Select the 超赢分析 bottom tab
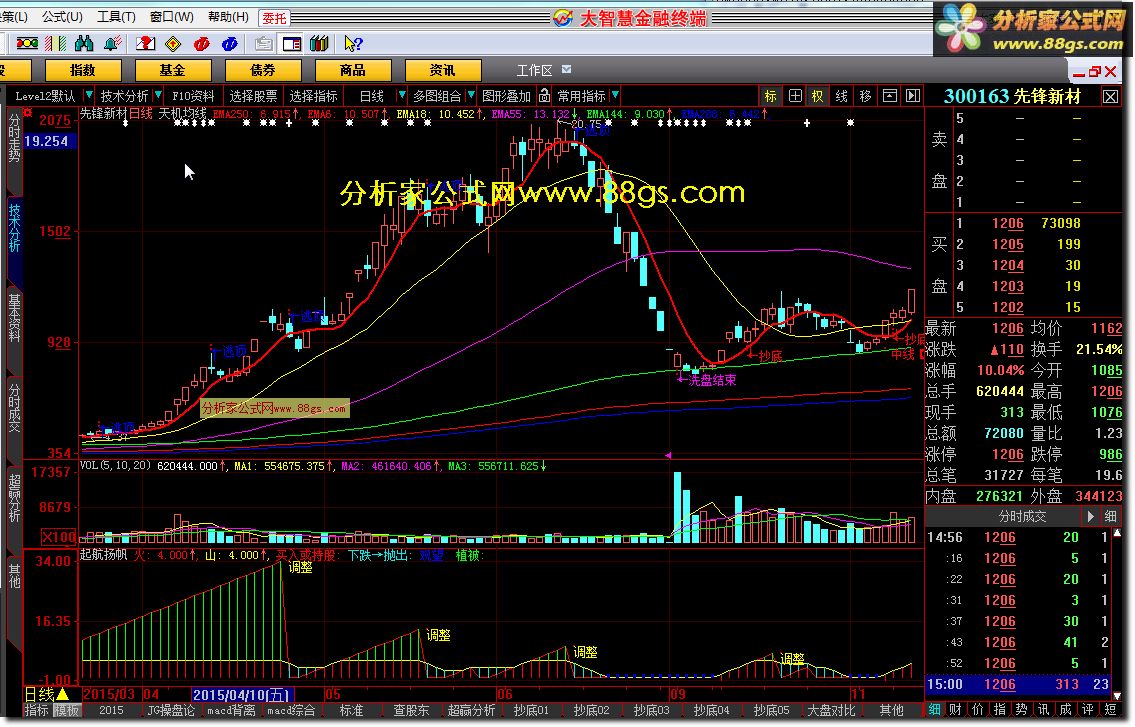Screen dimensions: 1135x727 pos(471,710)
